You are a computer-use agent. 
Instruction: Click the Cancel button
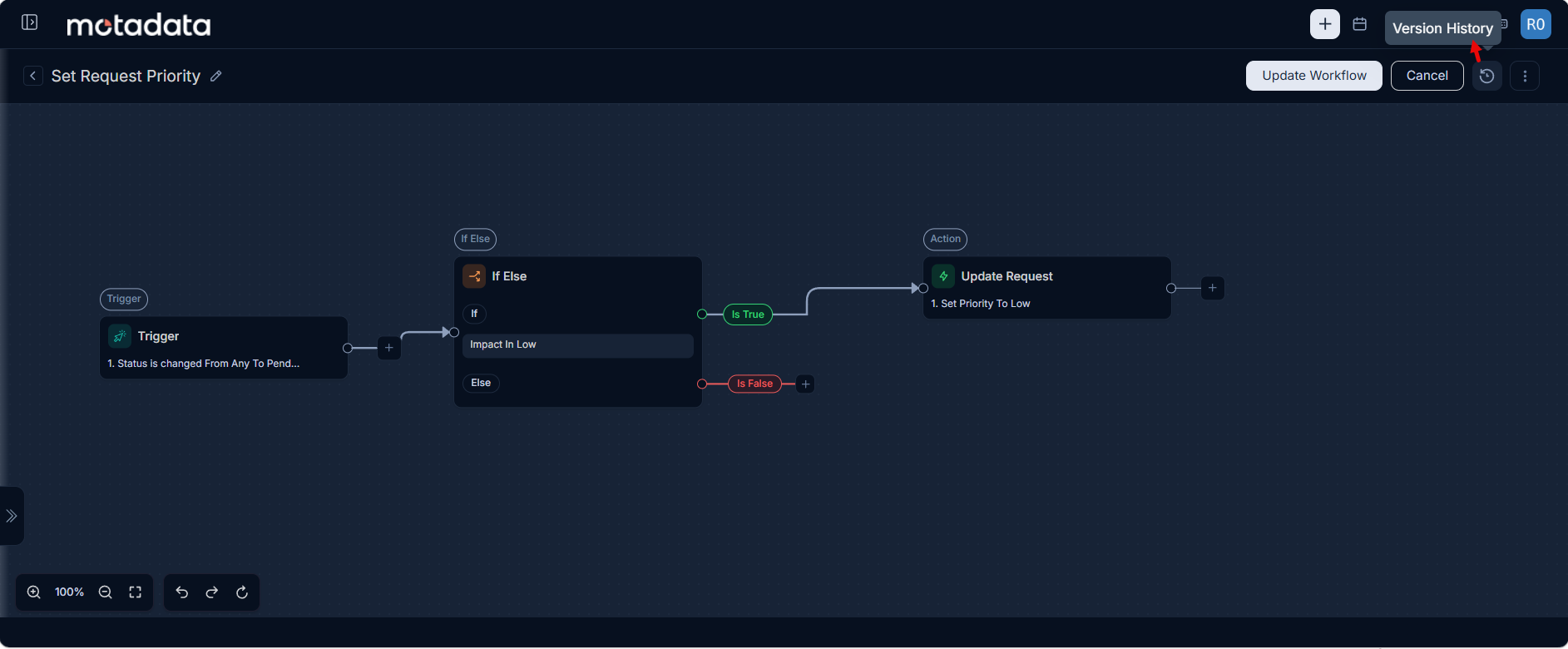point(1427,76)
